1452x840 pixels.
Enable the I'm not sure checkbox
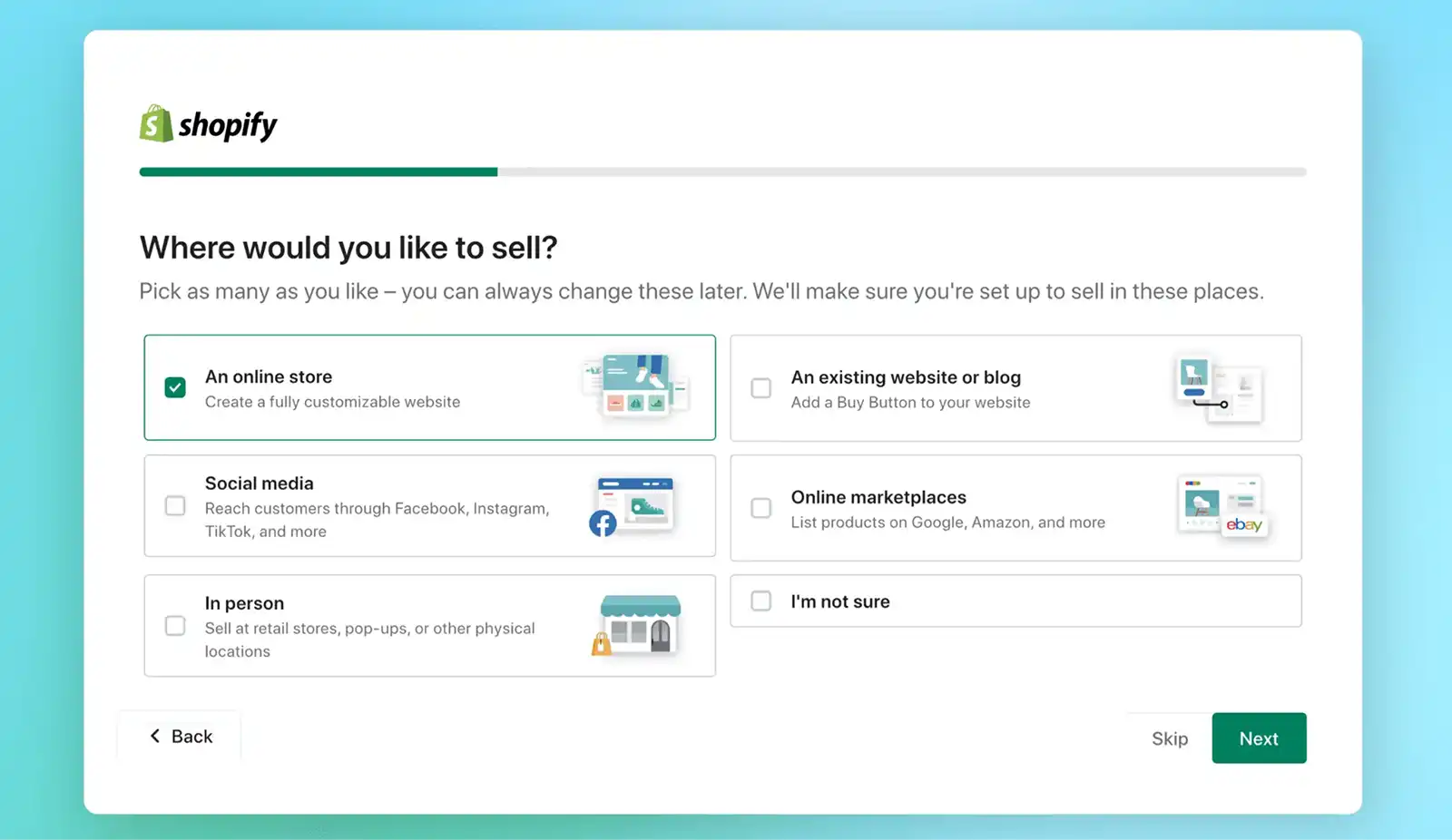tap(760, 601)
